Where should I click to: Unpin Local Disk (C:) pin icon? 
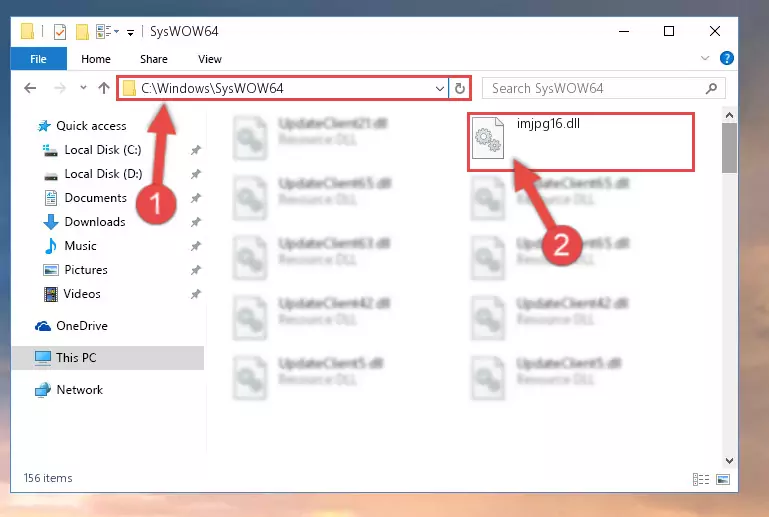(x=195, y=150)
